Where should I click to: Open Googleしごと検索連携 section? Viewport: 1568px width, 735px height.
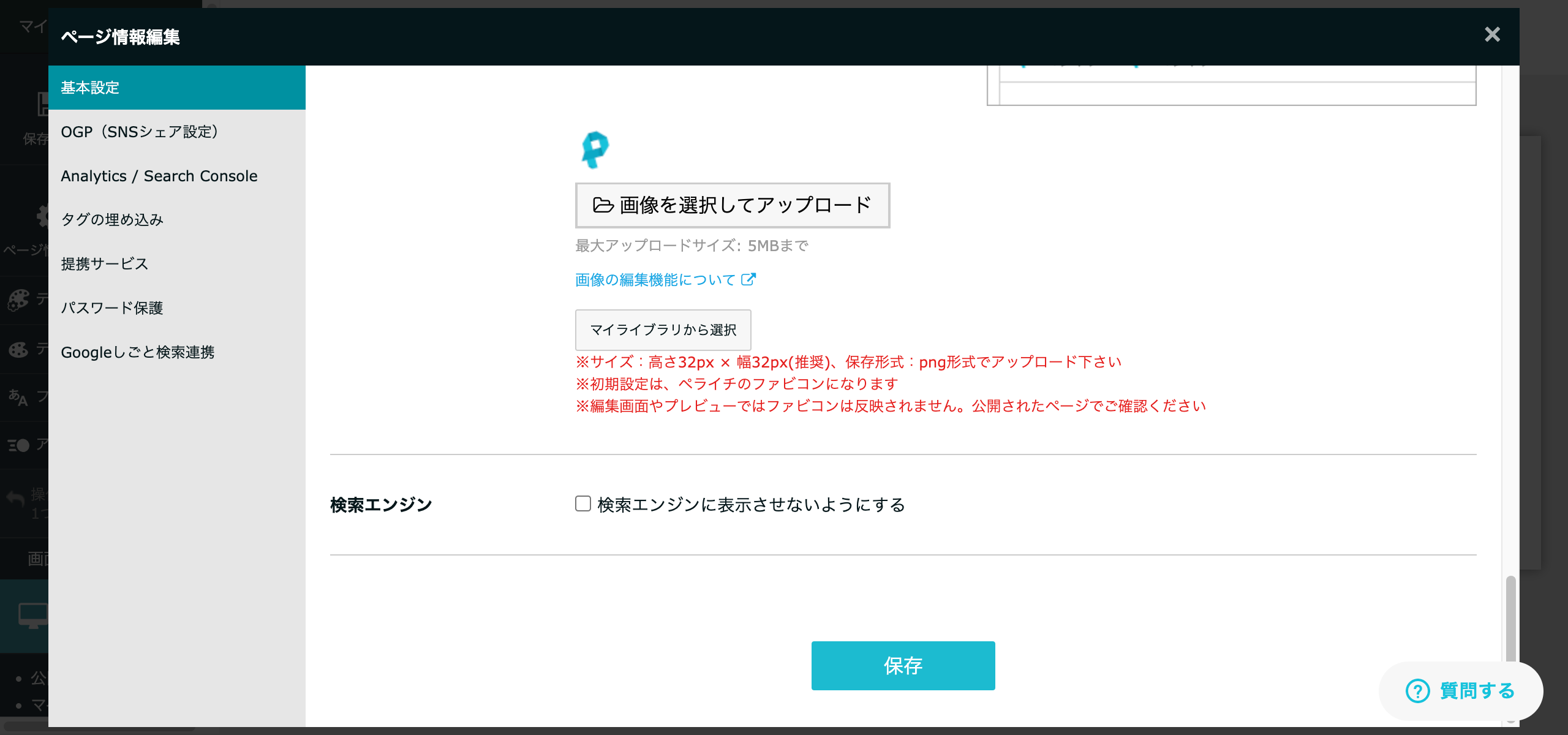coord(177,352)
